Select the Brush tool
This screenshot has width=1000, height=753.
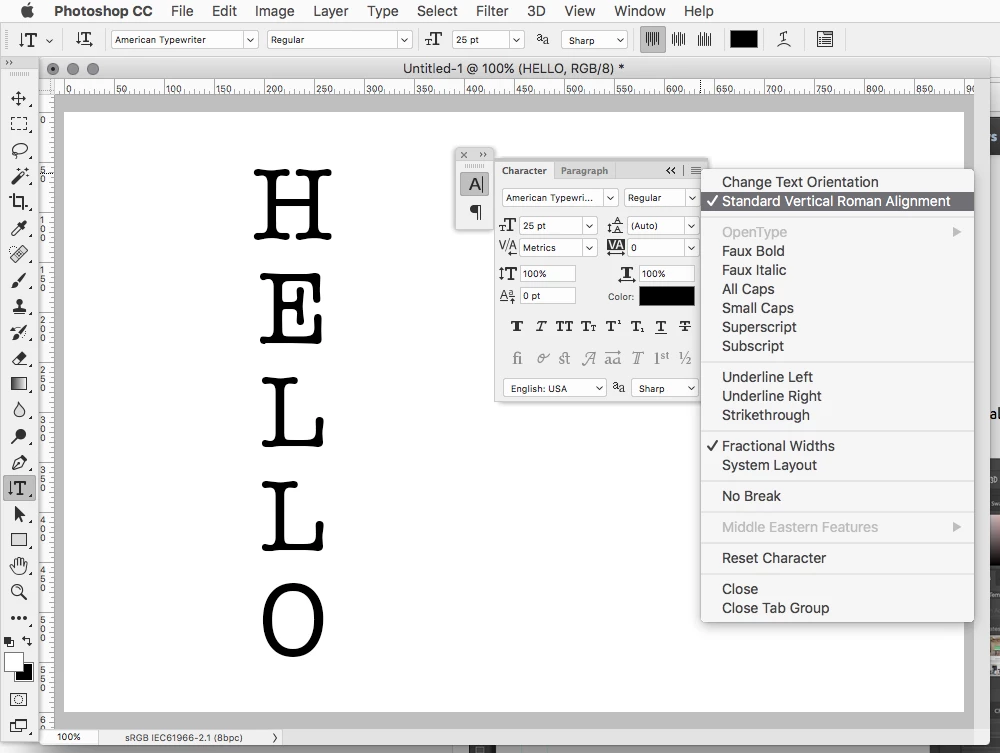point(18,280)
